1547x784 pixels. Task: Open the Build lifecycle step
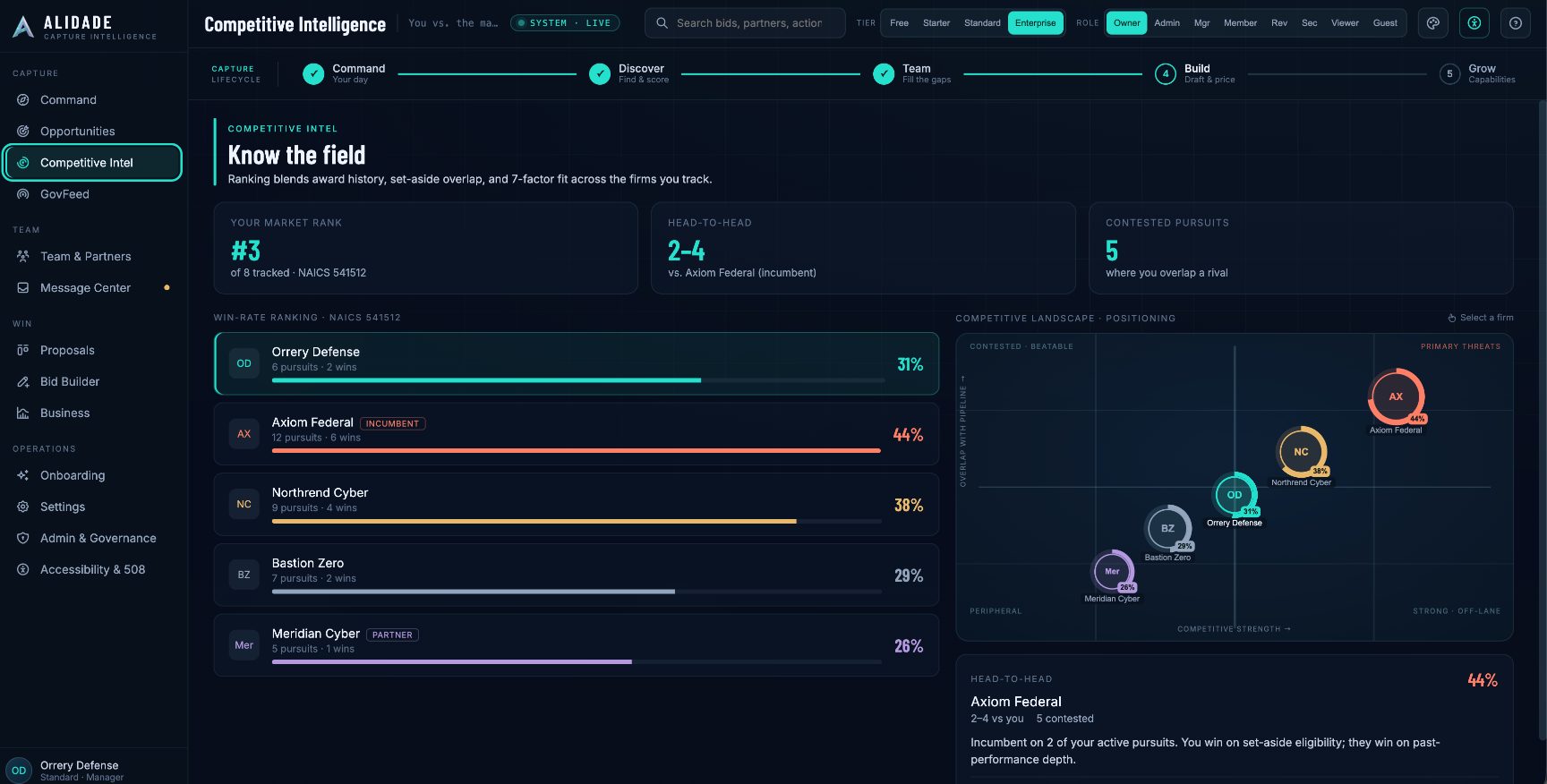[x=1195, y=73]
